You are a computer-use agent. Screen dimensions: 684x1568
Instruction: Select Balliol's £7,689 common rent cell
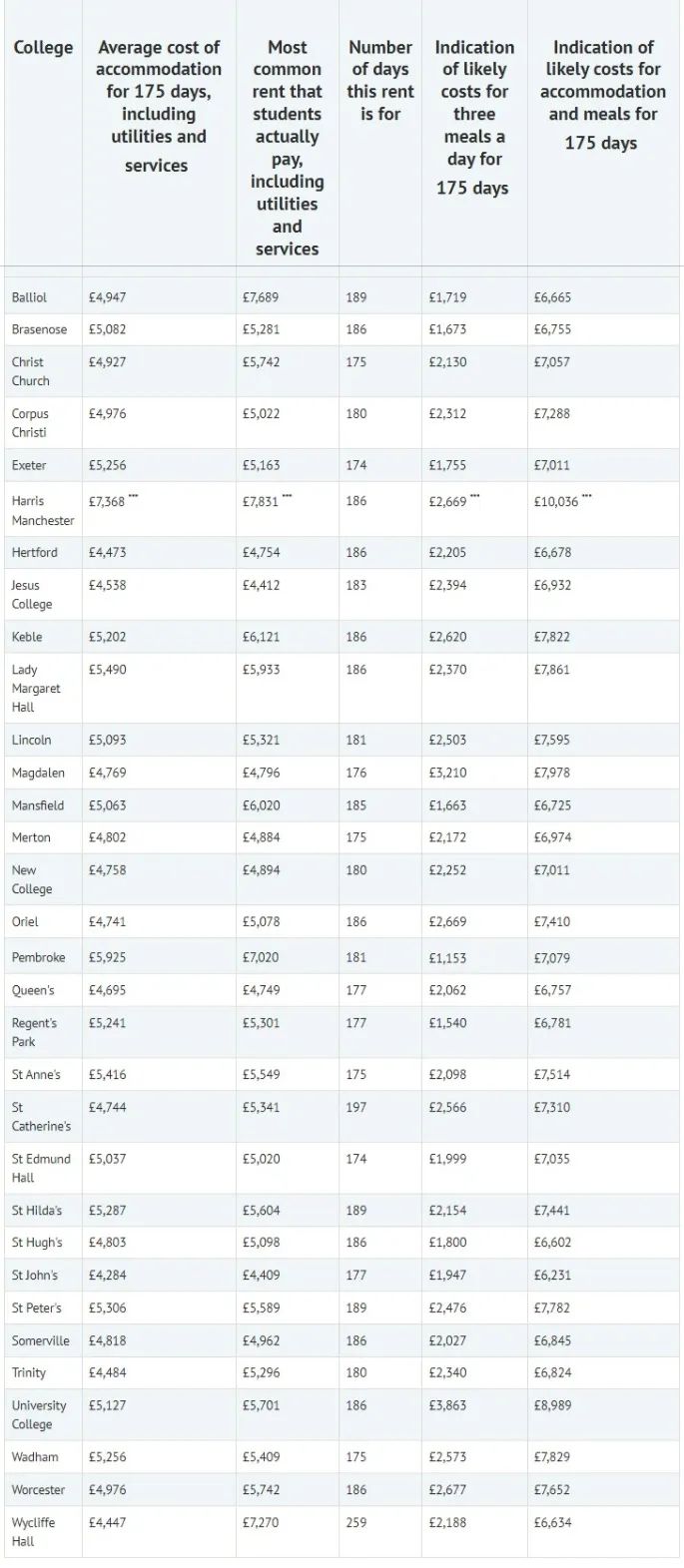262,297
